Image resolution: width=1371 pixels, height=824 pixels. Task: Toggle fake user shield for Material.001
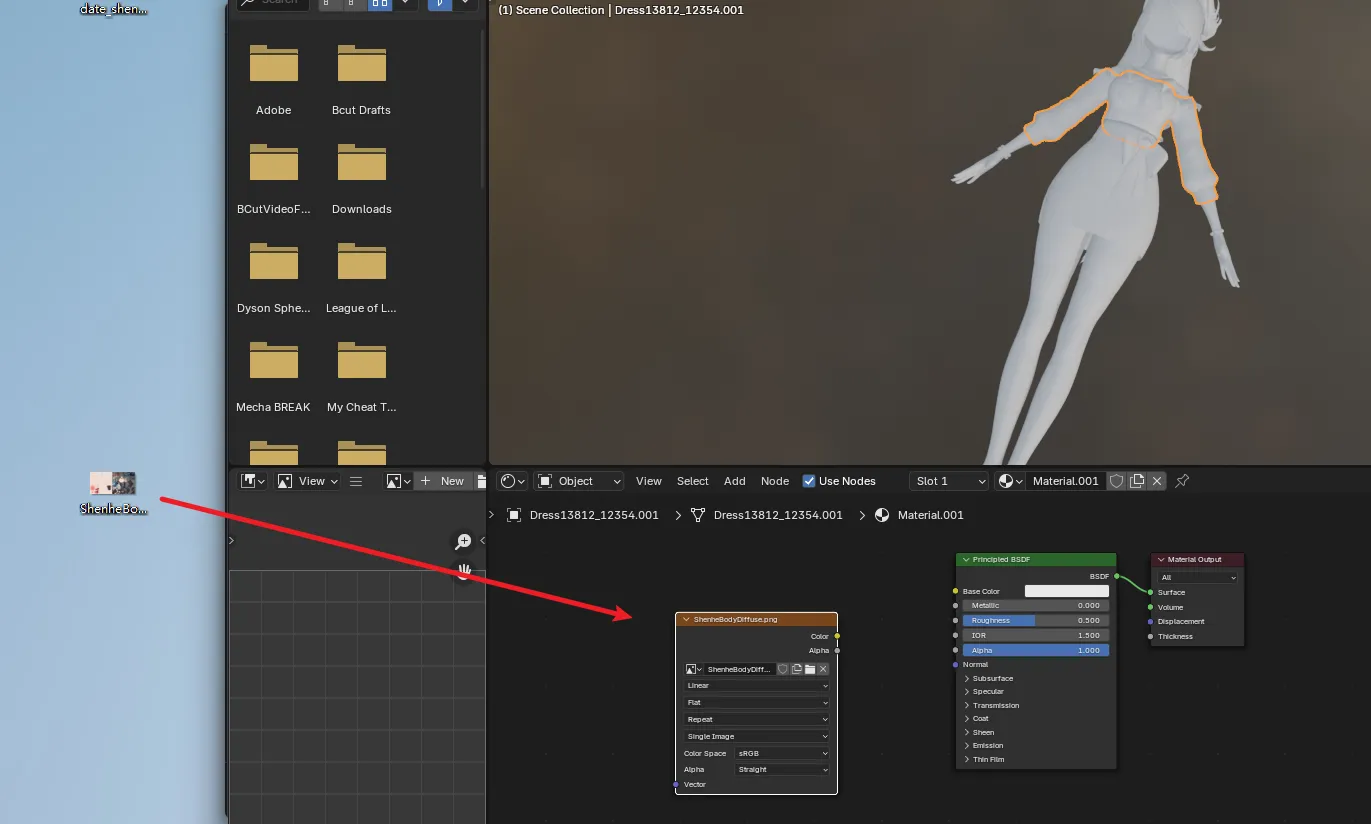(1117, 481)
